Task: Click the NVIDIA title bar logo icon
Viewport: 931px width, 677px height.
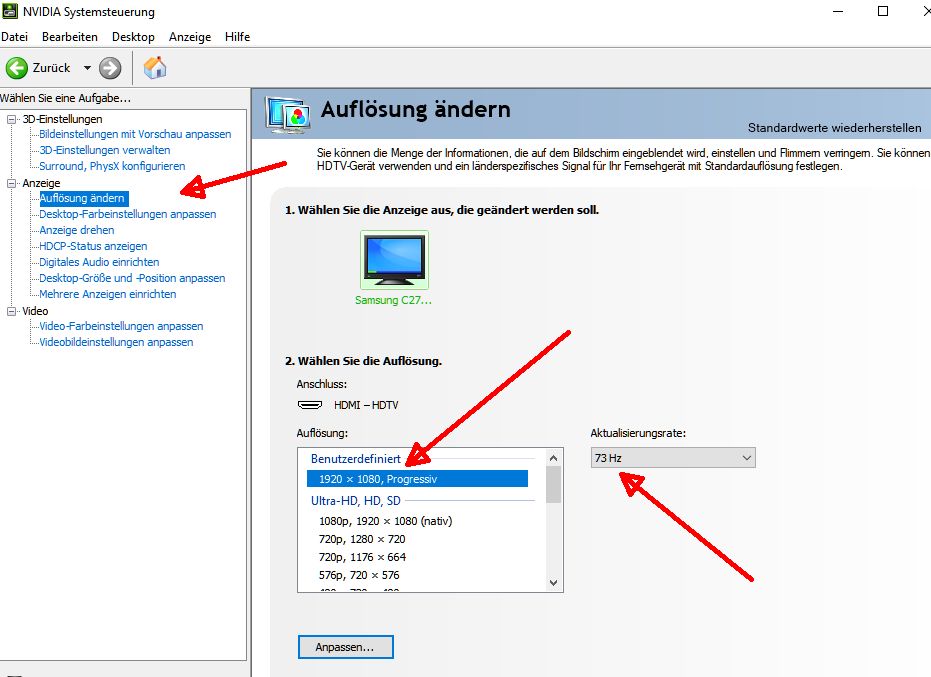Action: tap(10, 11)
